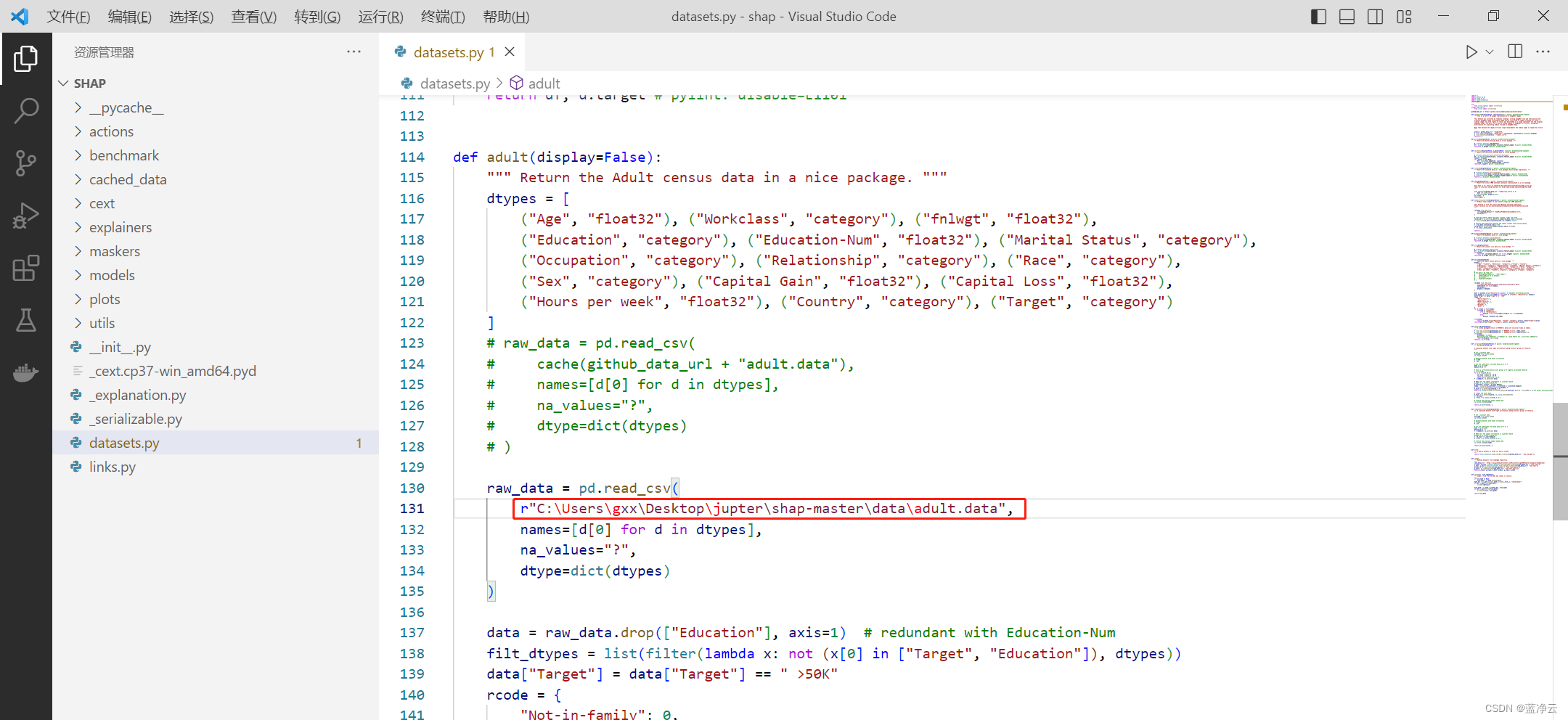Toggle the secondary side bar
This screenshot has height=720, width=1568.
click(1376, 16)
